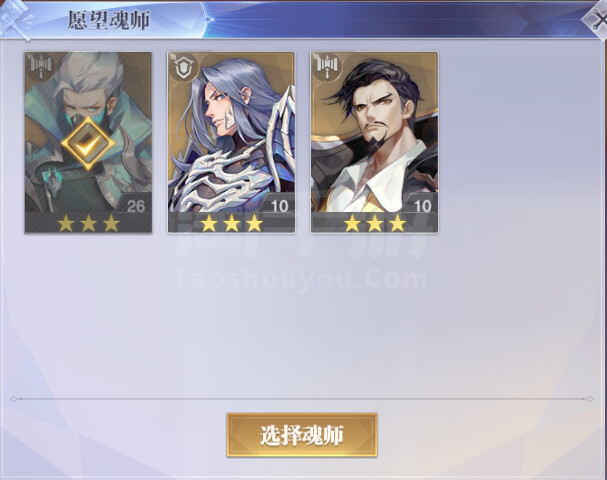Toggle the gold checkmark on the masked character
The height and width of the screenshot is (480, 607).
click(88, 144)
